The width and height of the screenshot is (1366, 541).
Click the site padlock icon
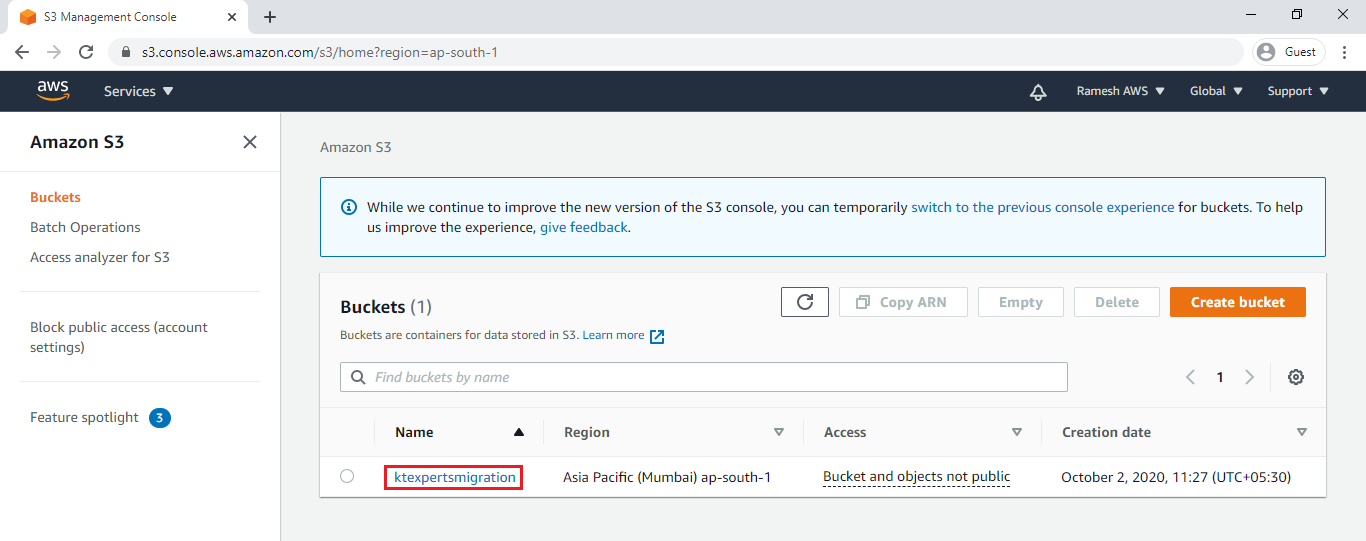[126, 52]
